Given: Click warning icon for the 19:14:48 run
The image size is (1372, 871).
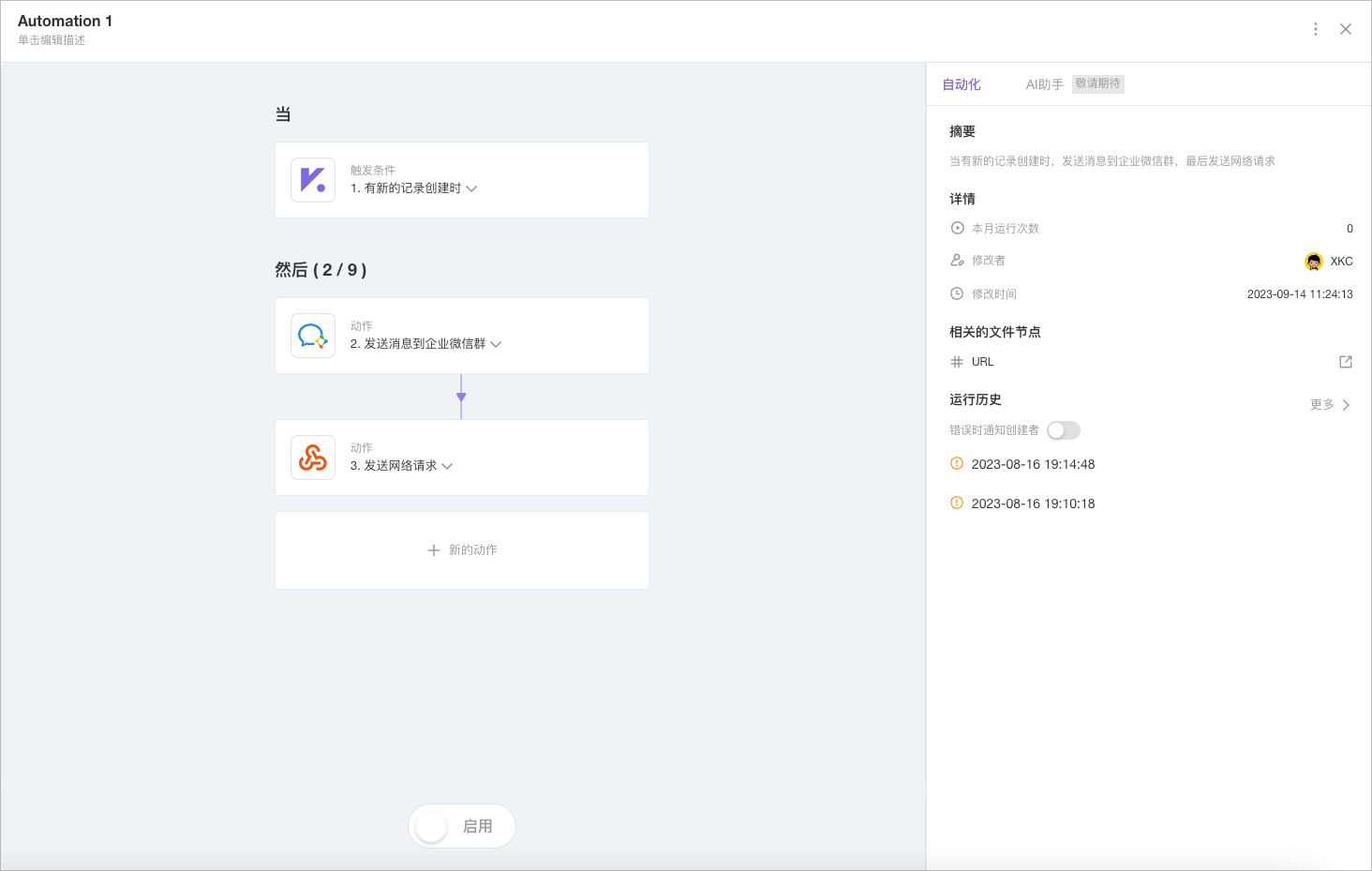Looking at the screenshot, I should (957, 464).
